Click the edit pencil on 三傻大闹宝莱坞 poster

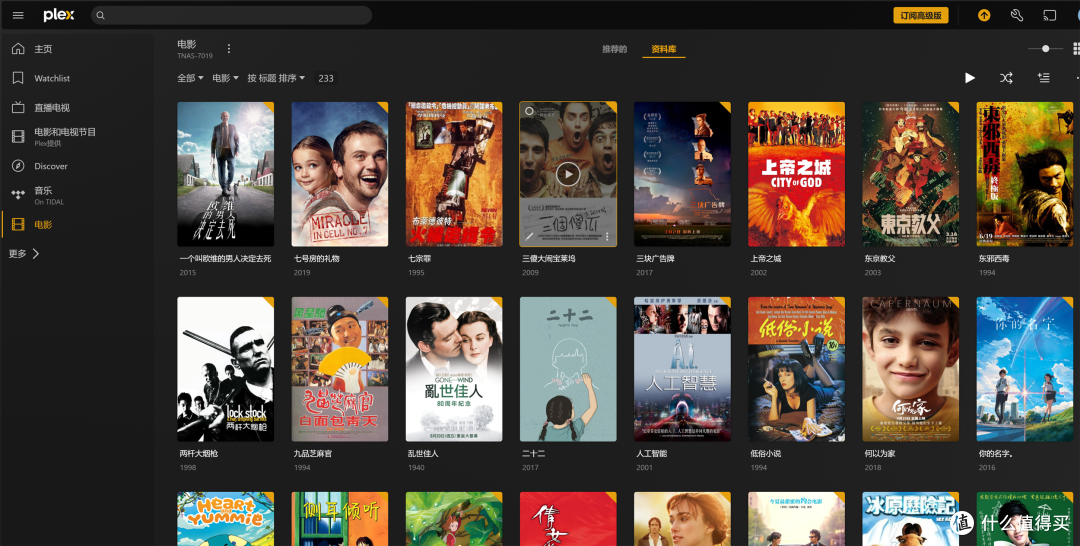point(529,237)
